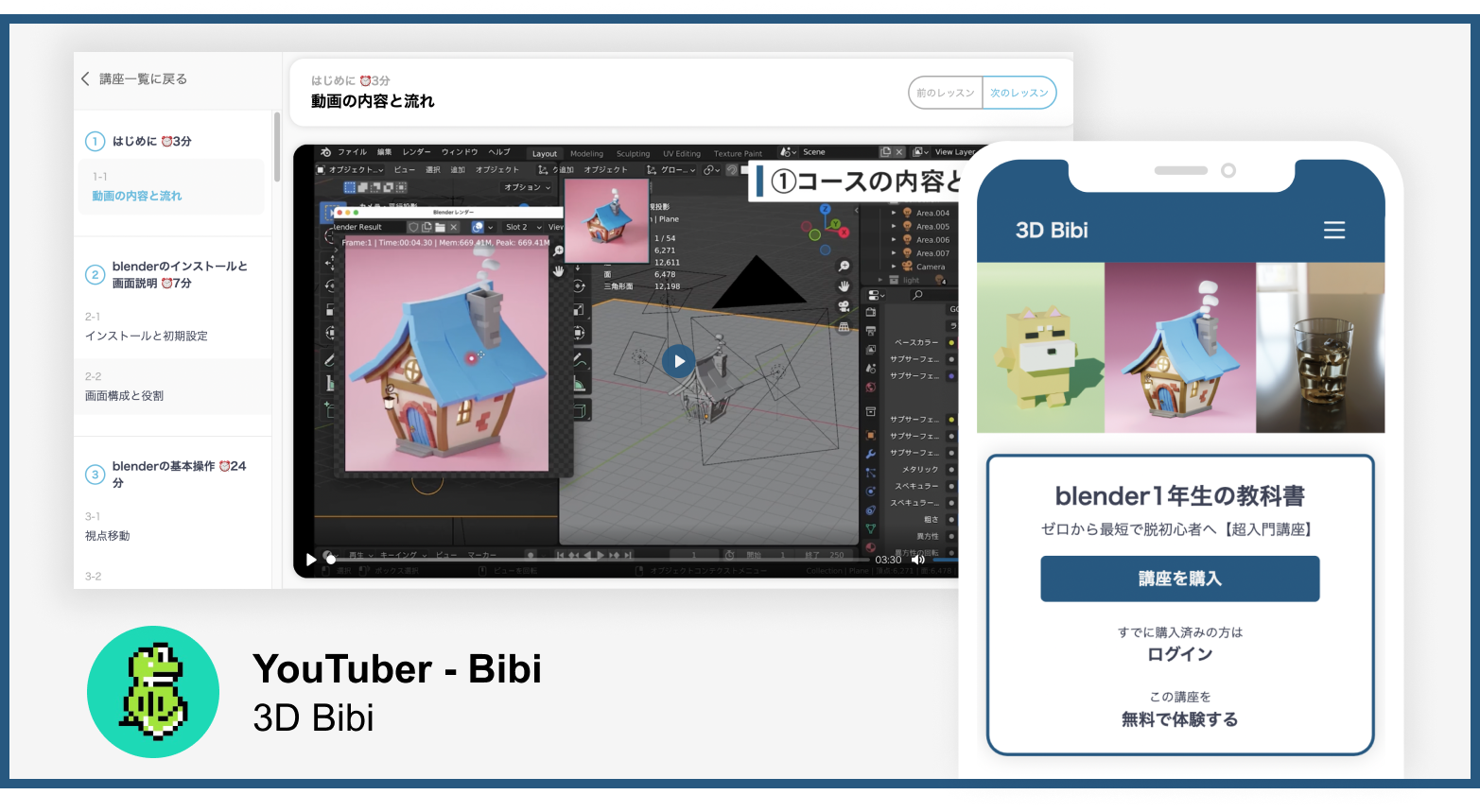Click the whiskey glass thumbnail on phone
Viewport: 1480px width, 812px height.
[1320, 348]
